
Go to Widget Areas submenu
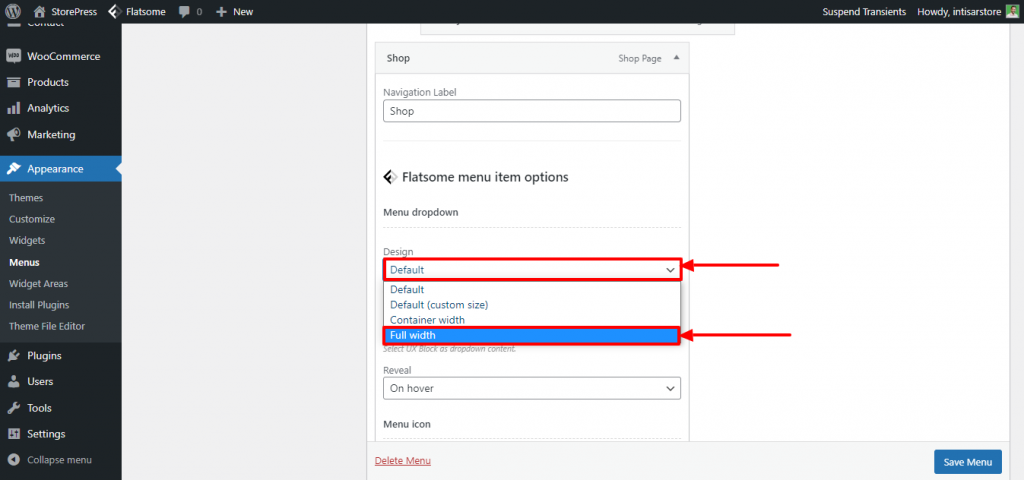coord(39,283)
